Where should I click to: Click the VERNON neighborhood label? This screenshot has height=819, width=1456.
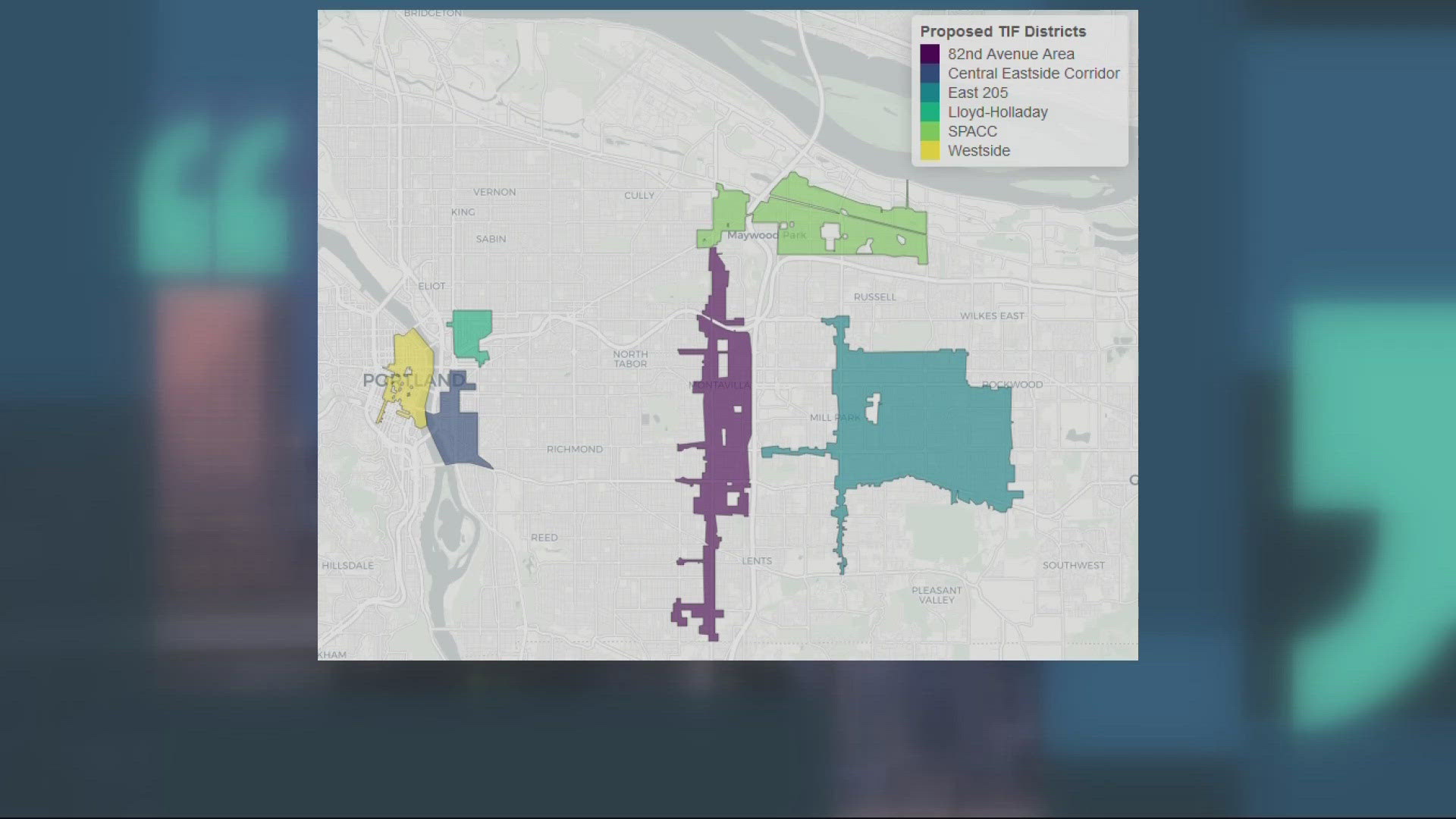point(494,193)
